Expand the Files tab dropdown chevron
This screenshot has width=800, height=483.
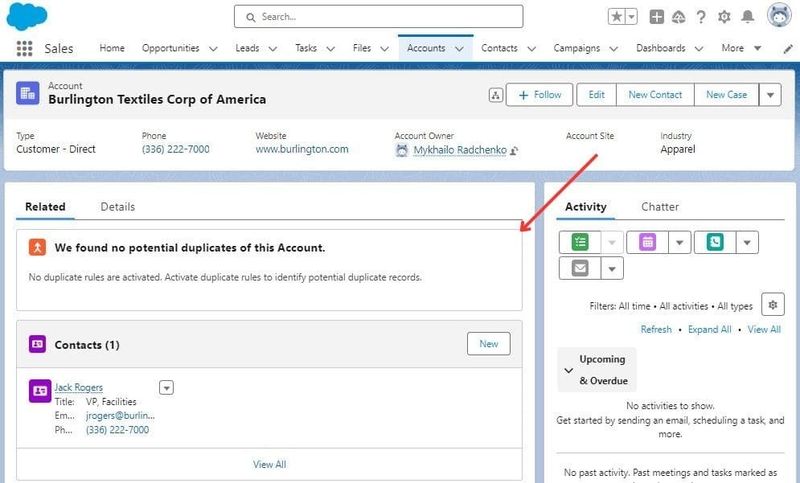coord(385,49)
